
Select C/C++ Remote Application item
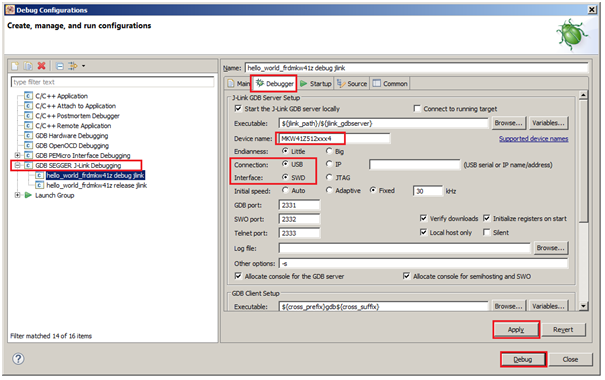(73, 126)
